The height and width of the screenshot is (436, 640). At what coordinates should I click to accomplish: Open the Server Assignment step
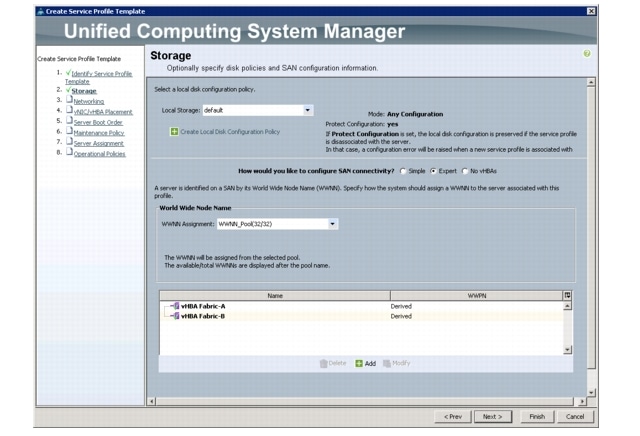98,144
